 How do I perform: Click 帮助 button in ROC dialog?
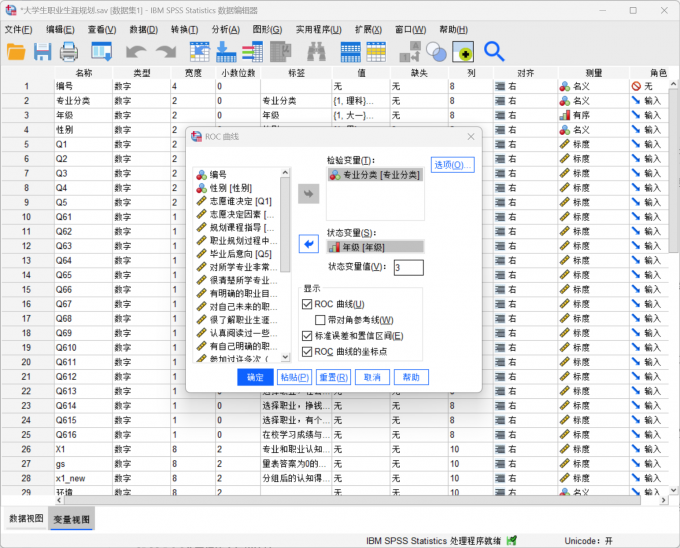[411, 377]
